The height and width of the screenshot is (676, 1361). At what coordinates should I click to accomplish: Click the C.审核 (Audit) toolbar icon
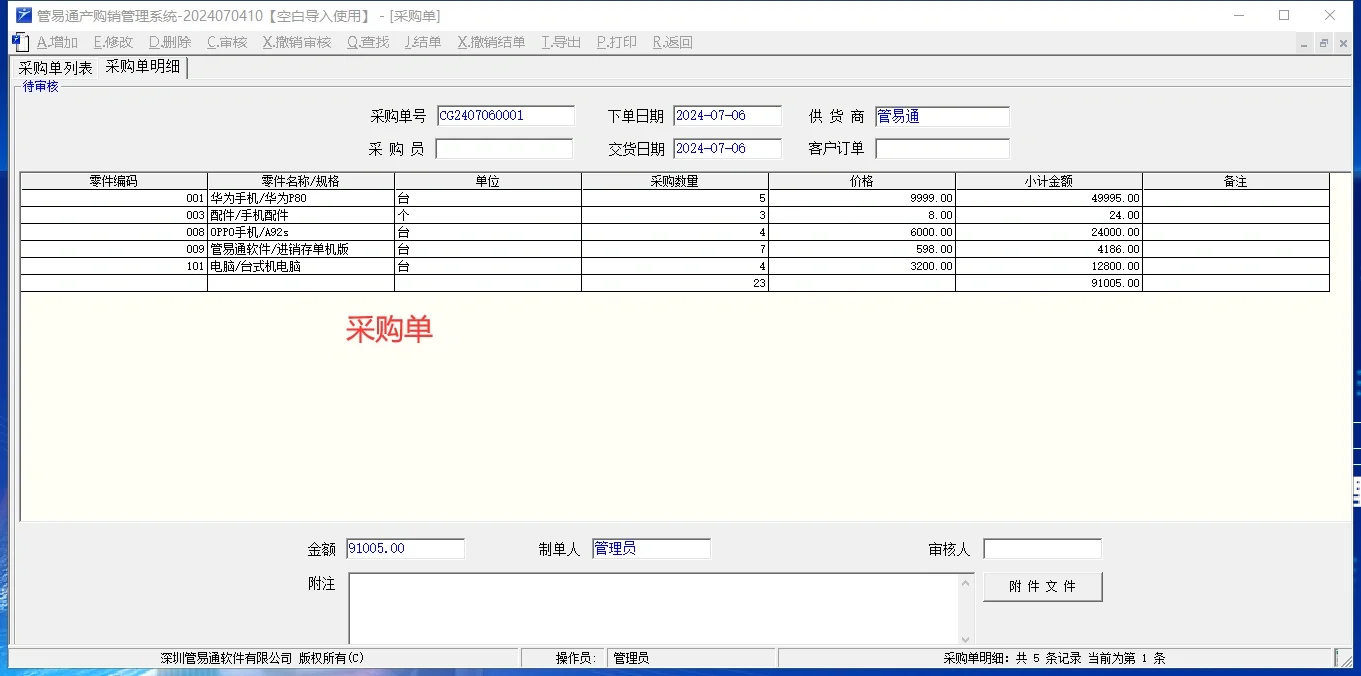pyautogui.click(x=226, y=42)
